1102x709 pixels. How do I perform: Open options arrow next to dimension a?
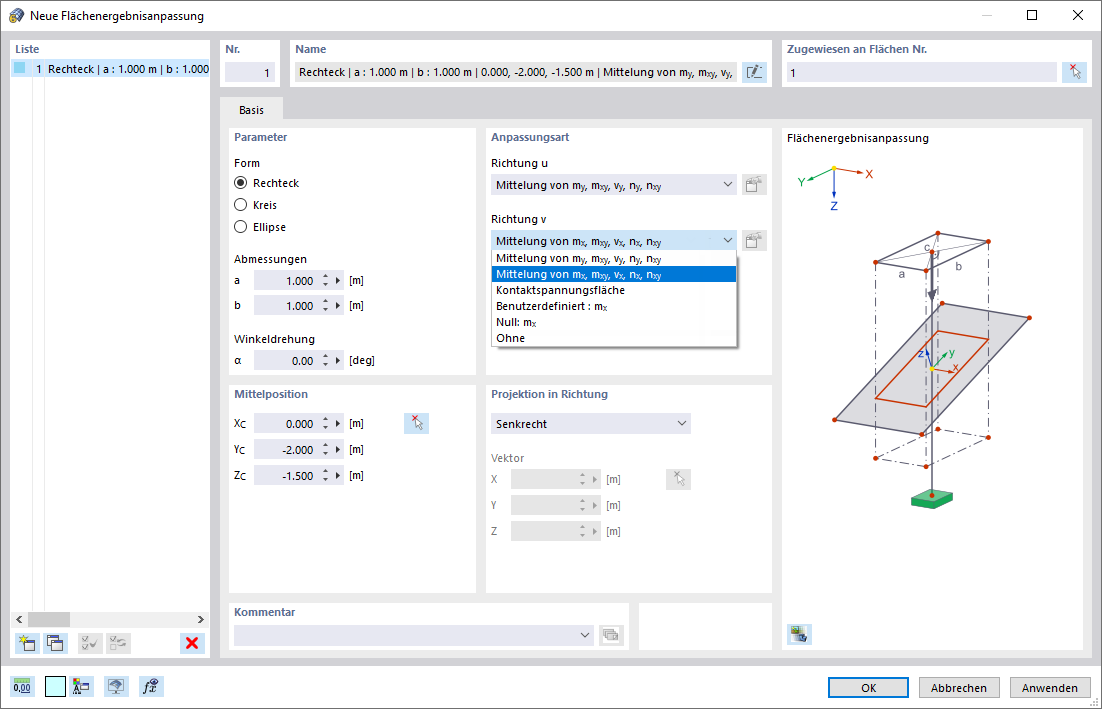pyautogui.click(x=338, y=280)
